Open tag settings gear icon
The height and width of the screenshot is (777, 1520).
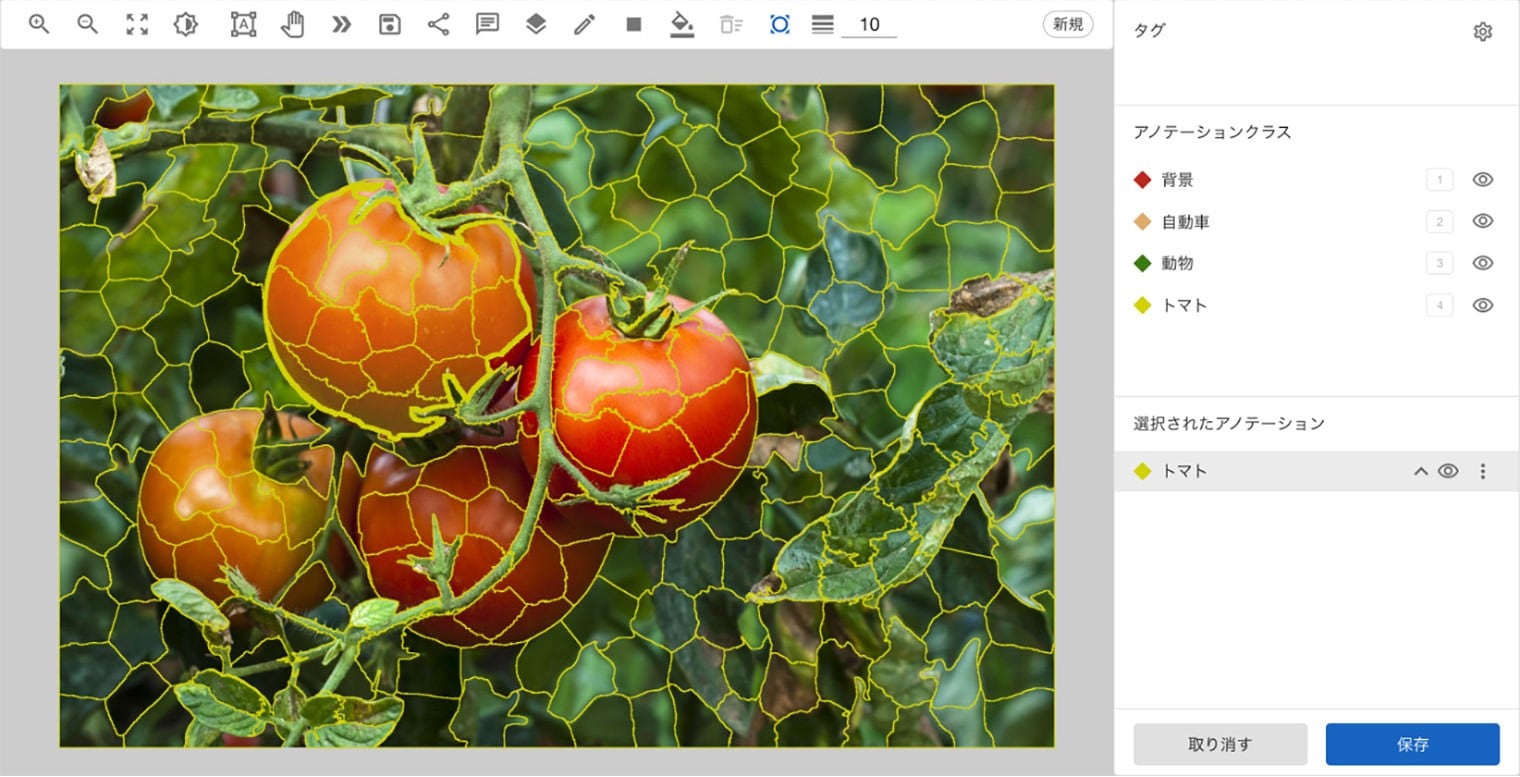pyautogui.click(x=1483, y=32)
